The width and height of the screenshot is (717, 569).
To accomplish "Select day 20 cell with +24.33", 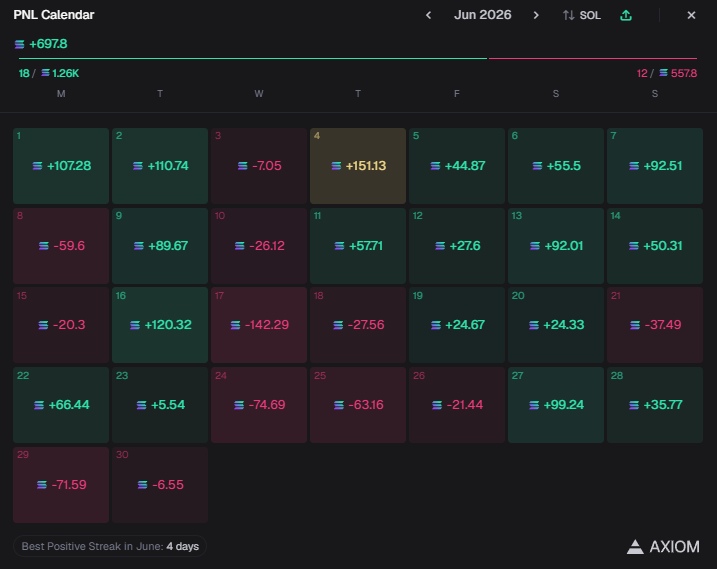I will (556, 325).
